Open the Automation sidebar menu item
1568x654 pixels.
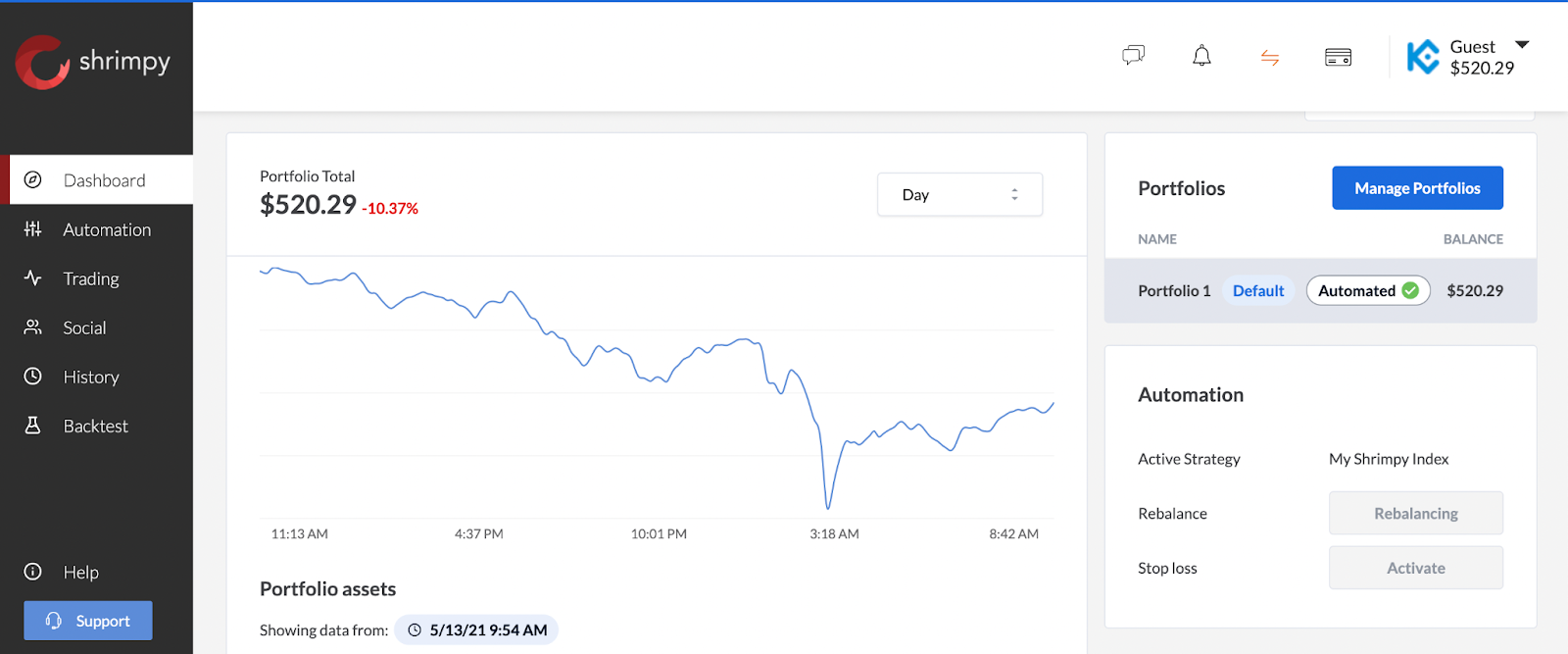point(107,229)
